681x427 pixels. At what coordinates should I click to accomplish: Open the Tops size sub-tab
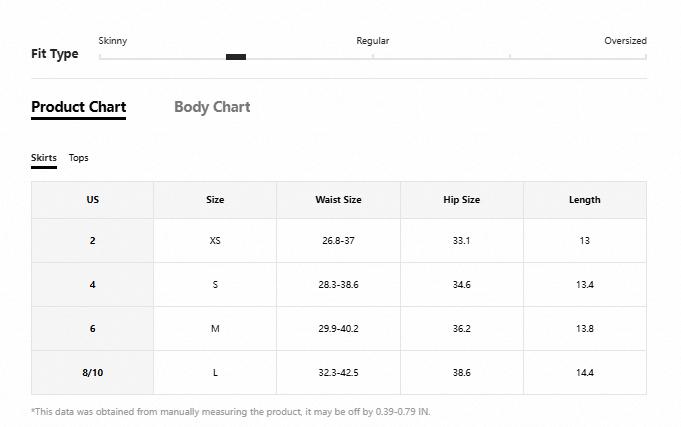point(79,158)
